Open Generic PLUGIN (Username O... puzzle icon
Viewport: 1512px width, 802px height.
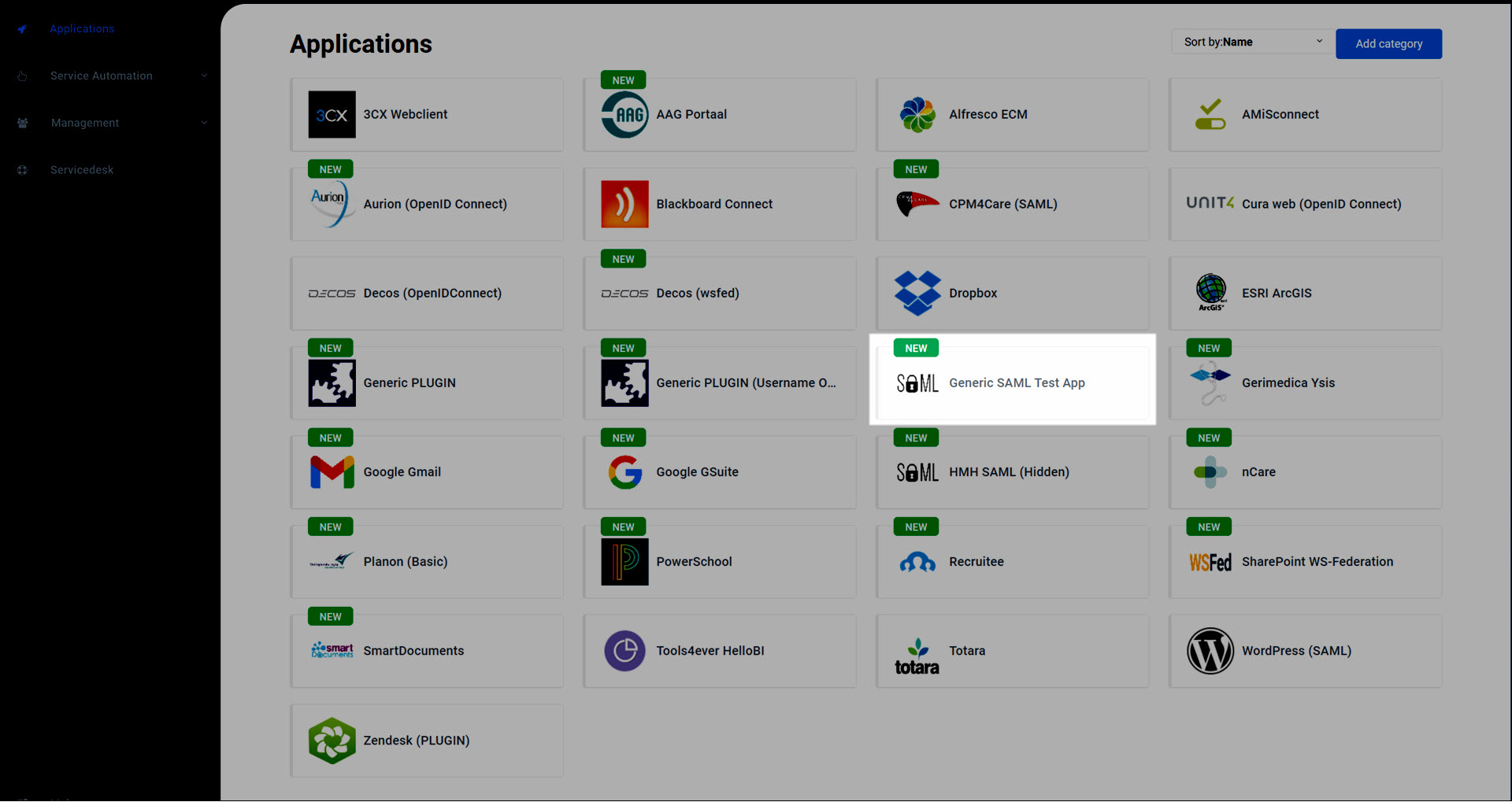[624, 383]
